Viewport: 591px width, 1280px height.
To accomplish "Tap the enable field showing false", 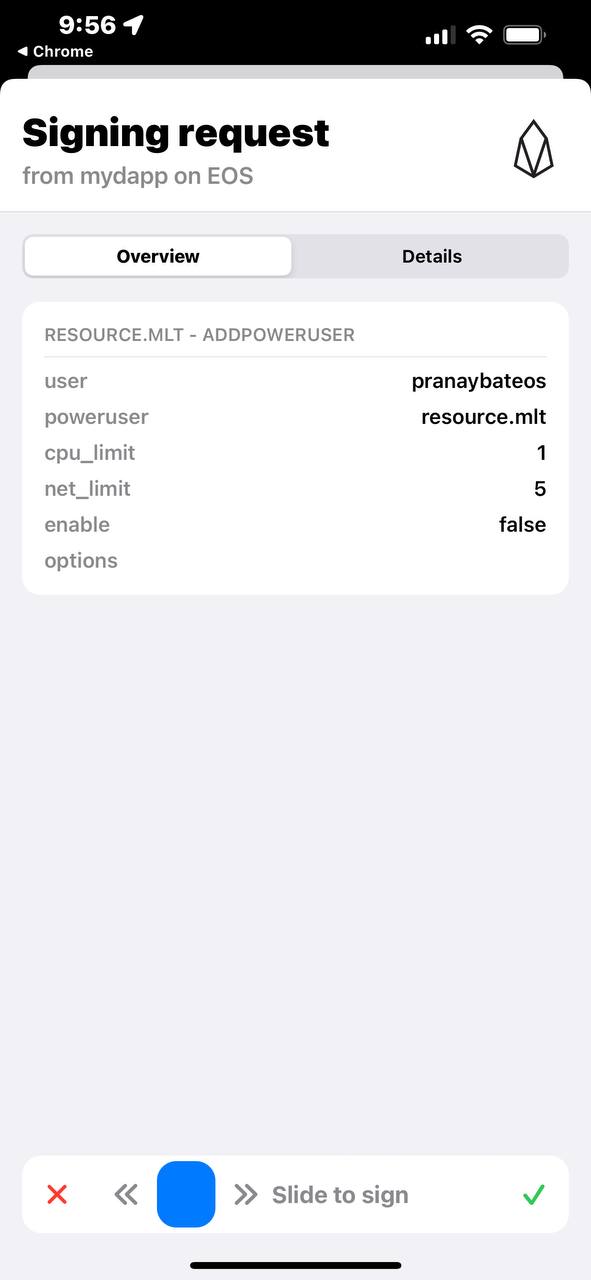I will pos(522,524).
